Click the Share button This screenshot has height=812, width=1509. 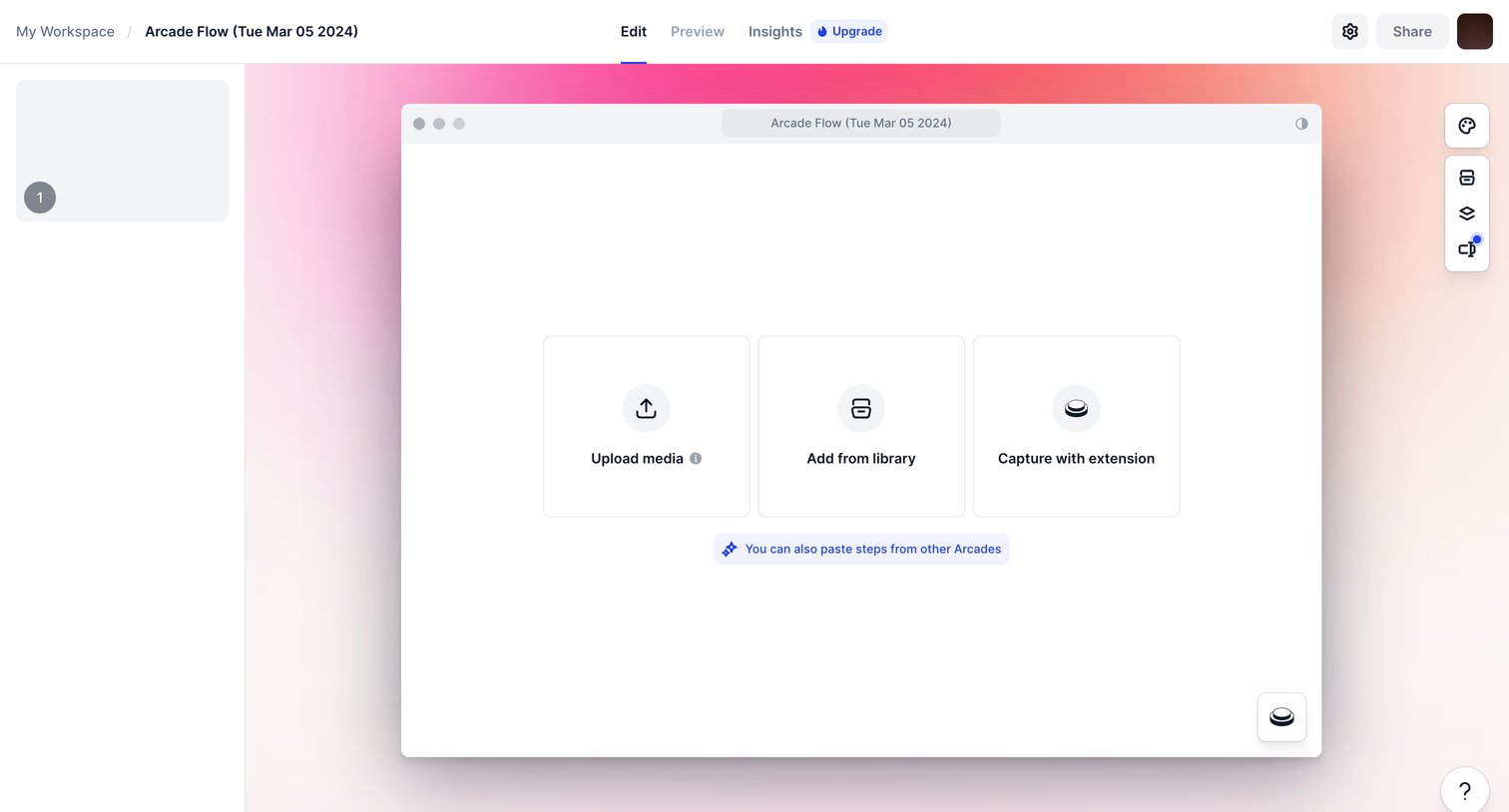(x=1412, y=32)
